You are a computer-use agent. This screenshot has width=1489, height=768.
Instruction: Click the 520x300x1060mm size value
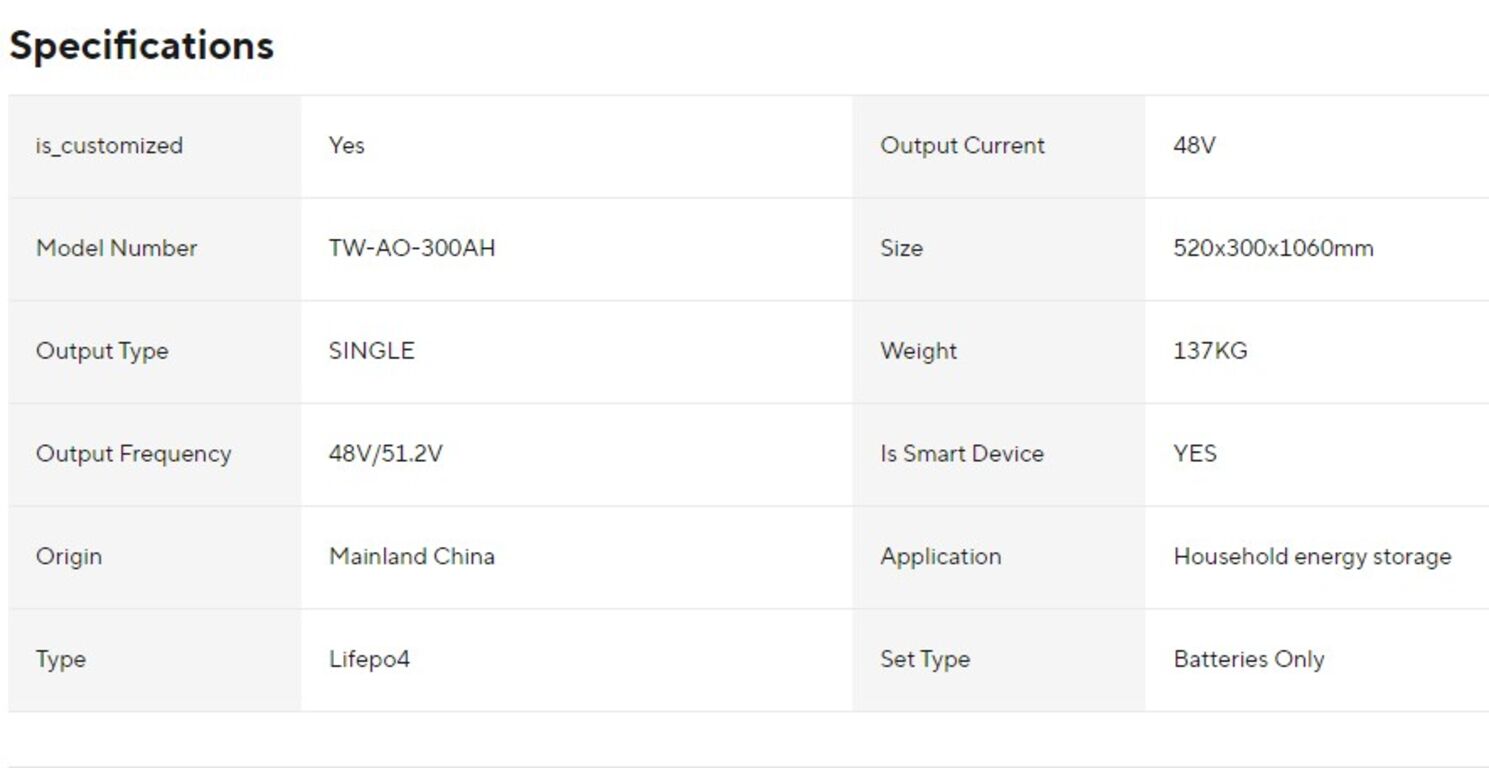(x=1273, y=248)
